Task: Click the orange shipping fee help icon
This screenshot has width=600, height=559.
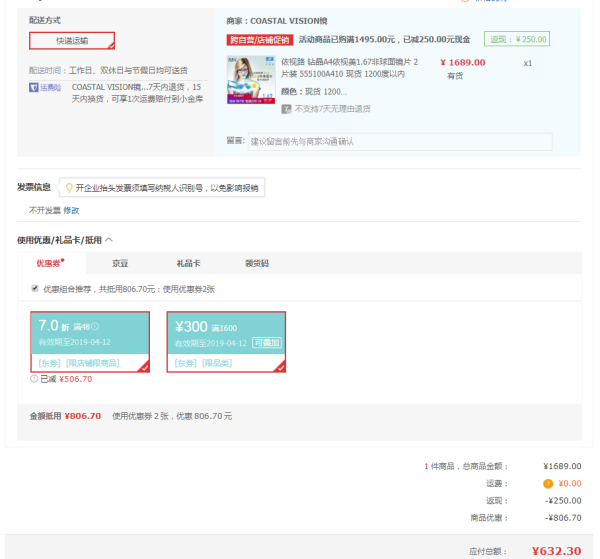Action: pyautogui.click(x=548, y=484)
